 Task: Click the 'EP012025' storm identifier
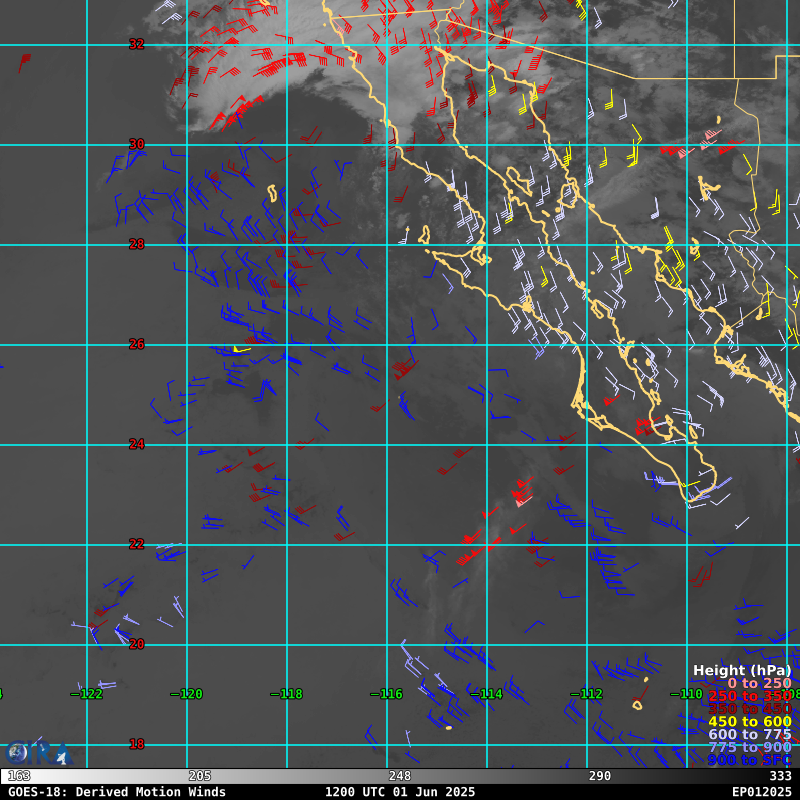pyautogui.click(x=761, y=792)
